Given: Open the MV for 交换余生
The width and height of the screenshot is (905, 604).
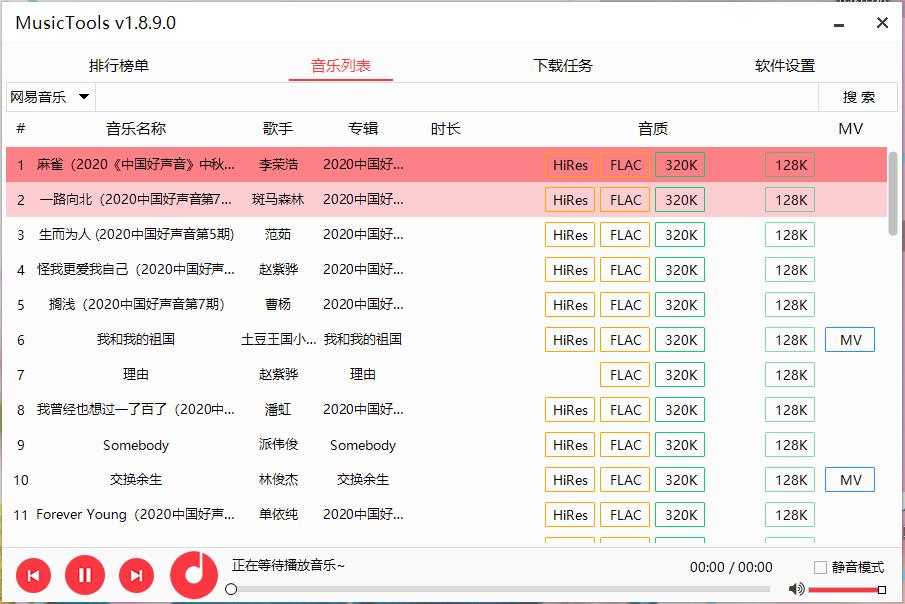Looking at the screenshot, I should [x=849, y=479].
